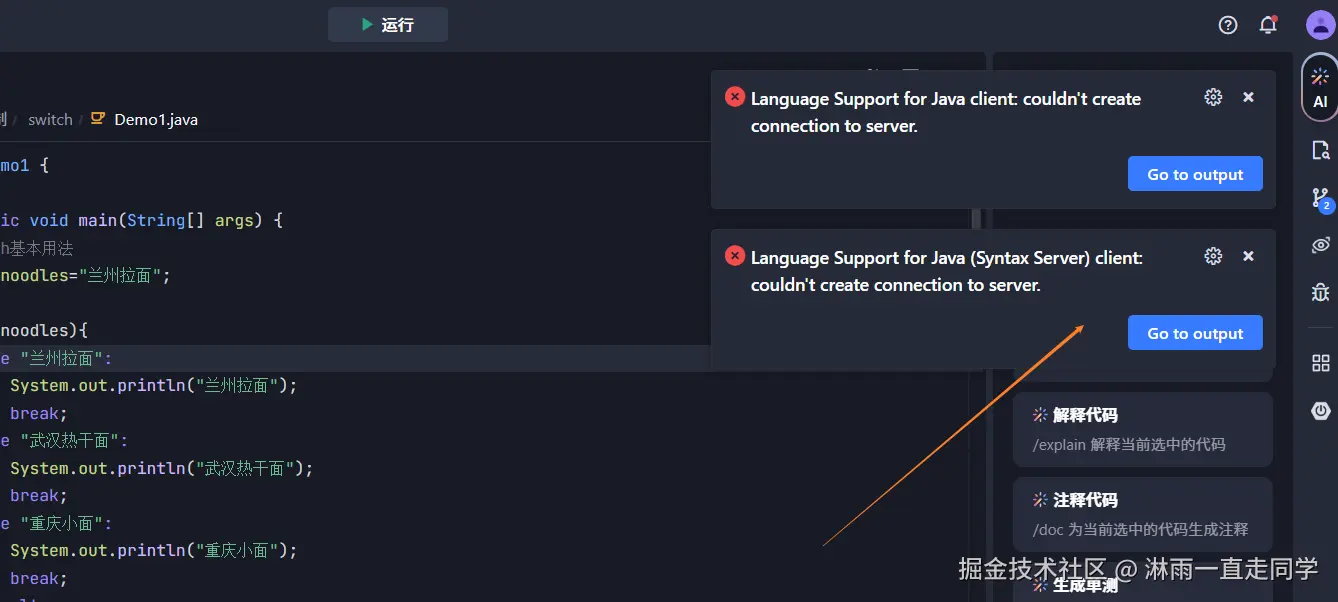The height and width of the screenshot is (602, 1338).
Task: Open the user profile avatar
Action: click(x=1320, y=25)
